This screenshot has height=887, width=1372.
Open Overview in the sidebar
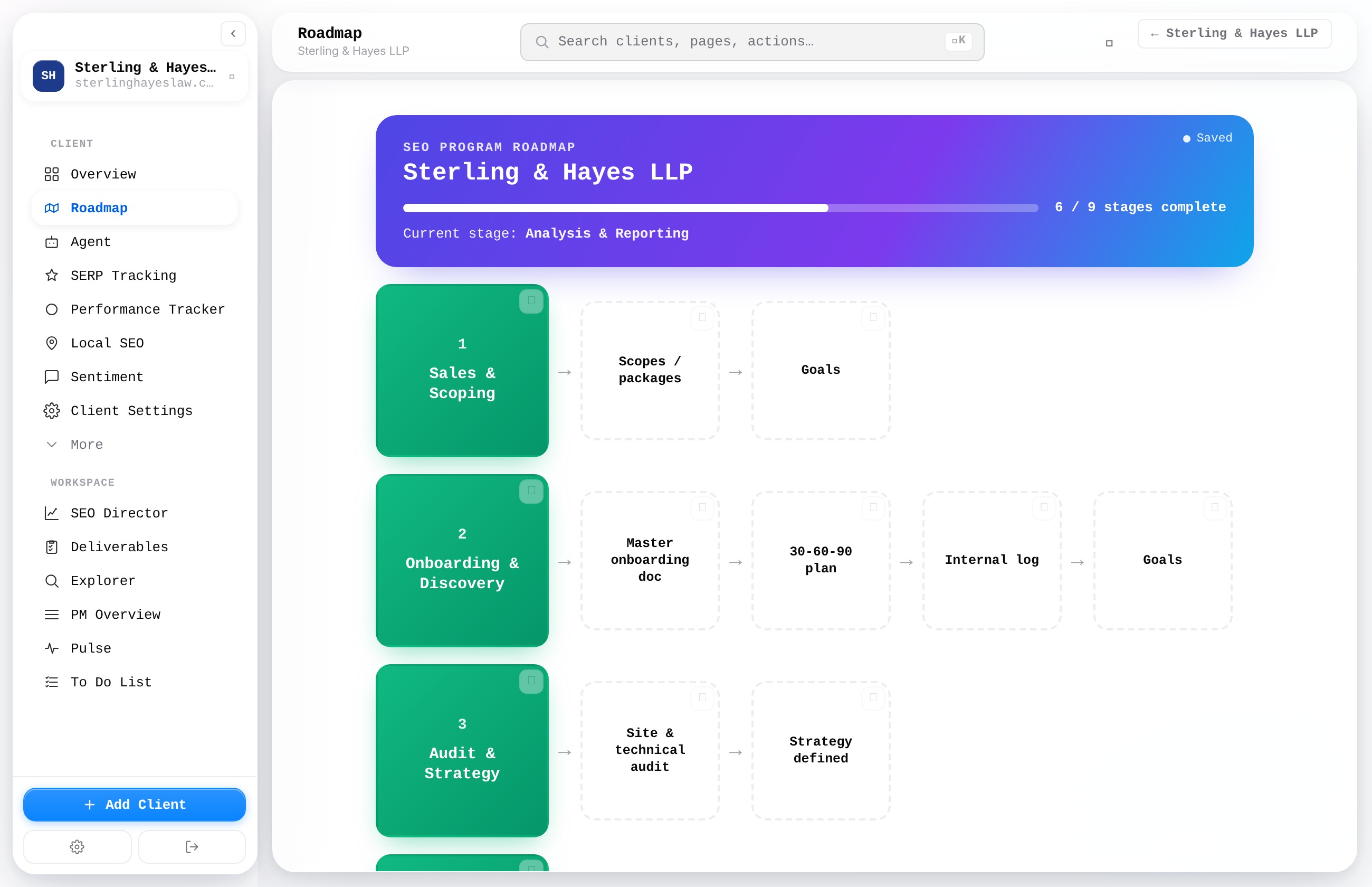[135, 174]
